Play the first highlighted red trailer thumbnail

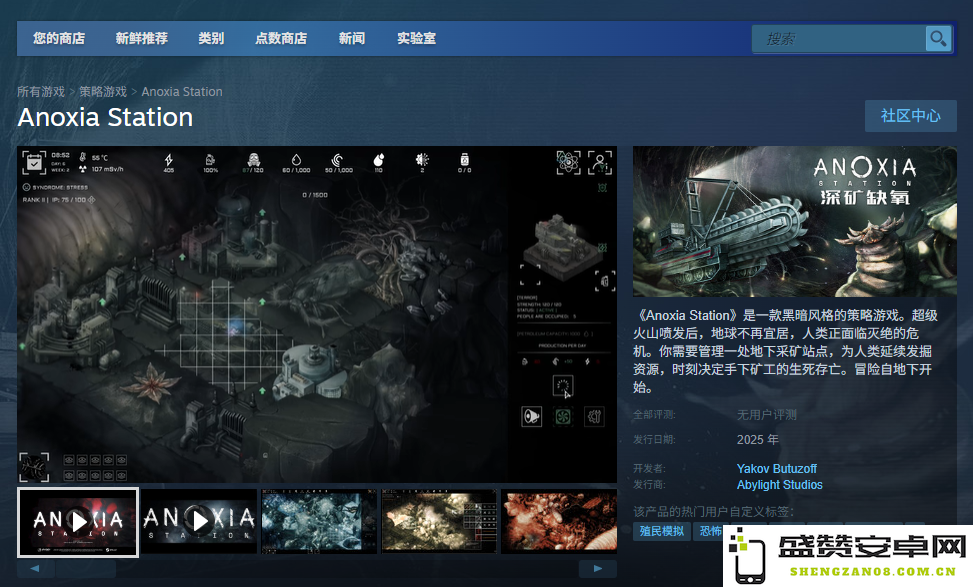[x=78, y=522]
